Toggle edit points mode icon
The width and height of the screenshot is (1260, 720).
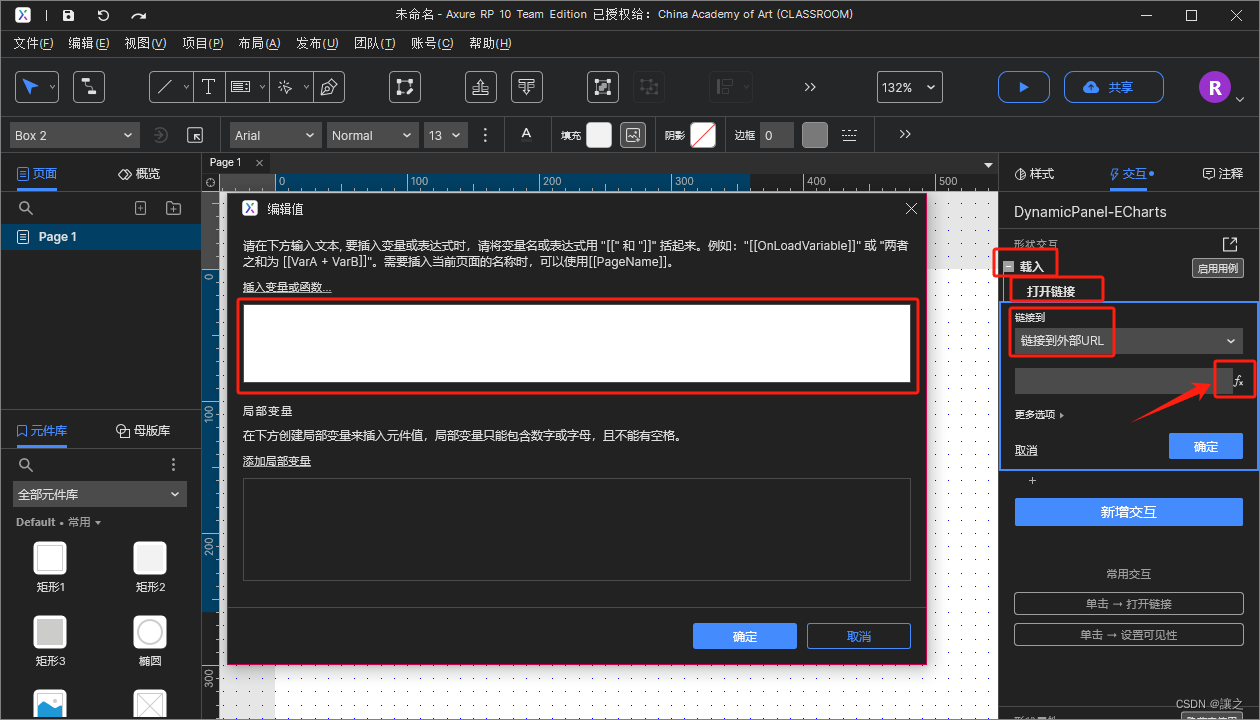pos(405,87)
